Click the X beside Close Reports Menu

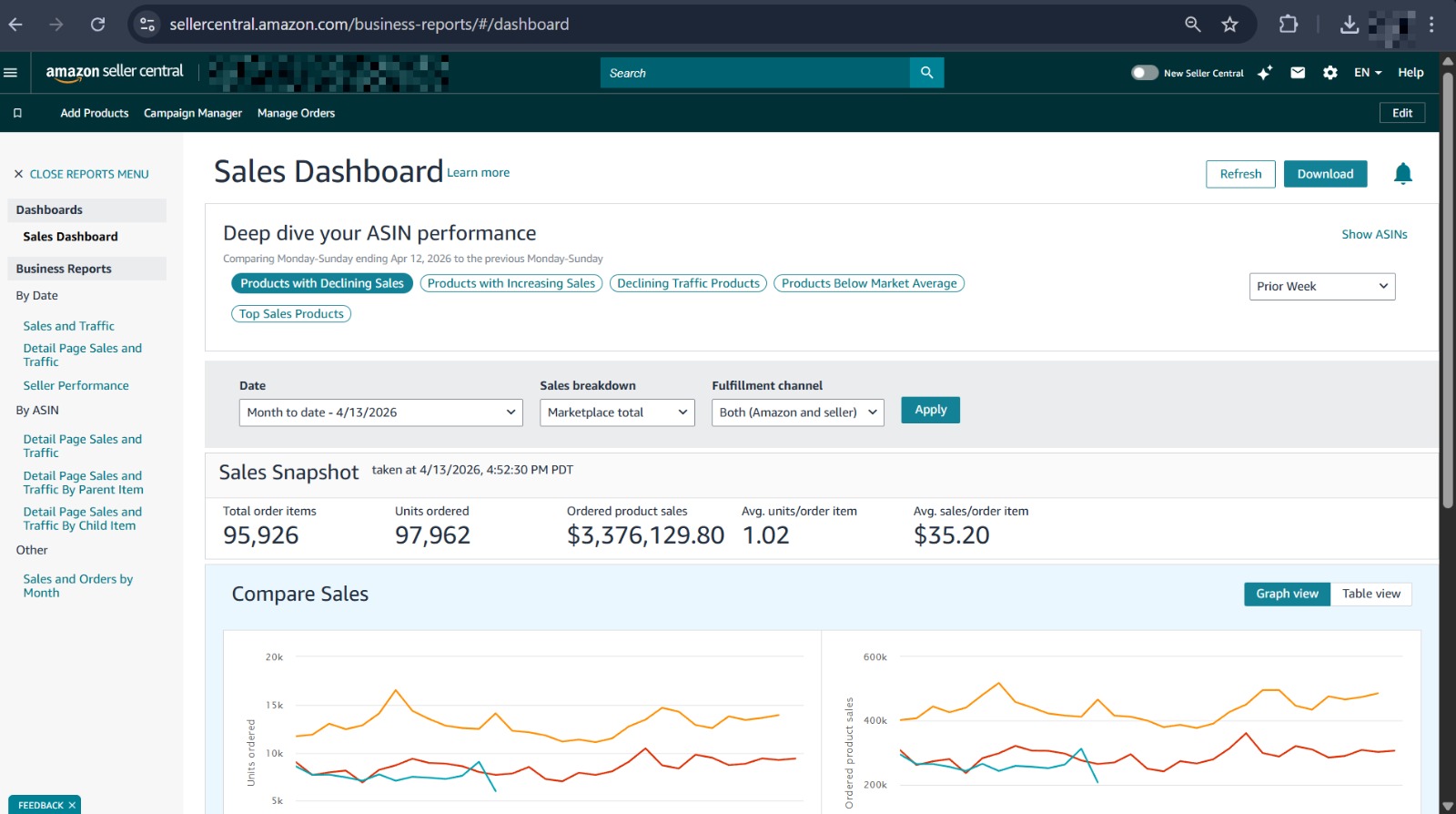[18, 174]
